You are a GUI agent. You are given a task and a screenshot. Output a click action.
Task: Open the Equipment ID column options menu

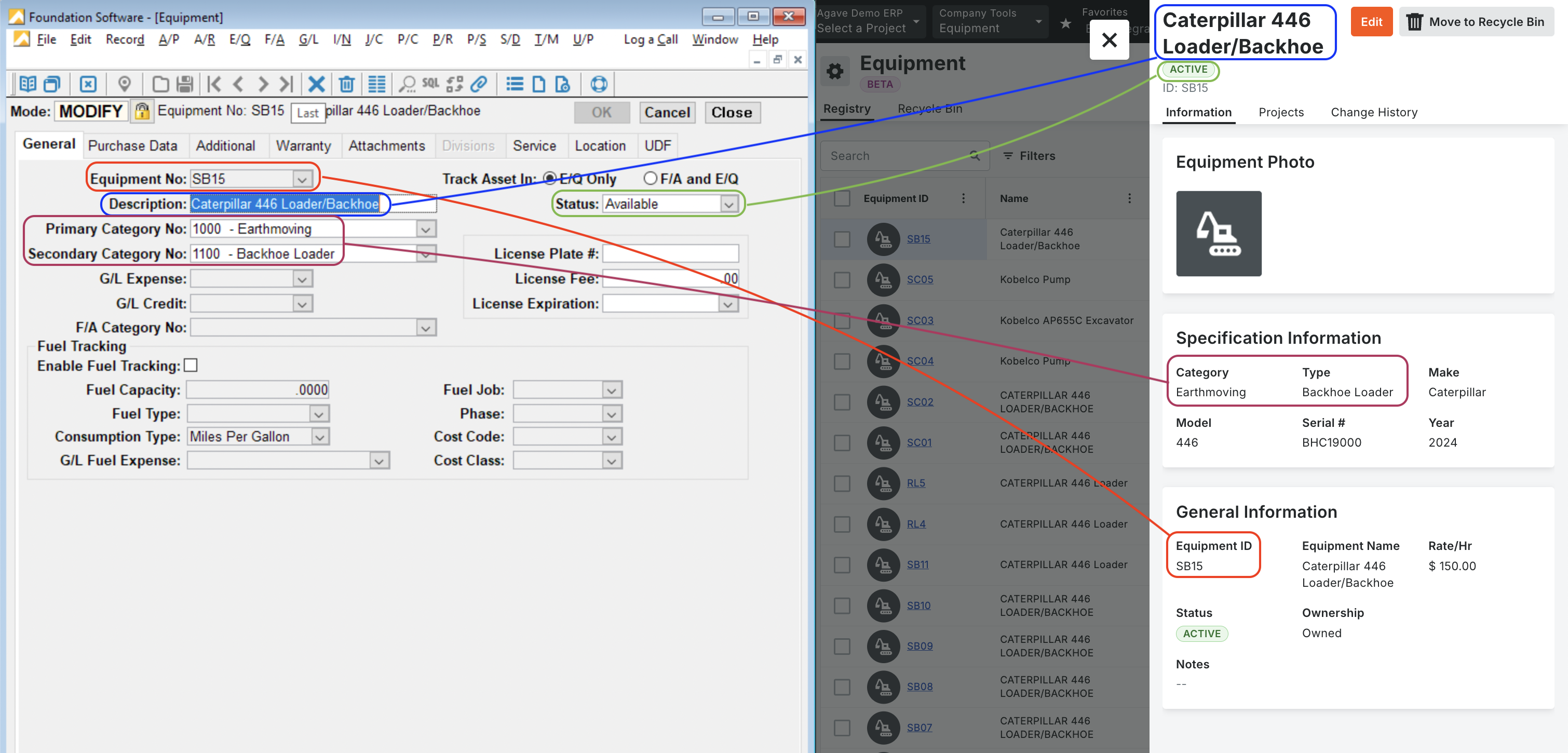click(963, 198)
